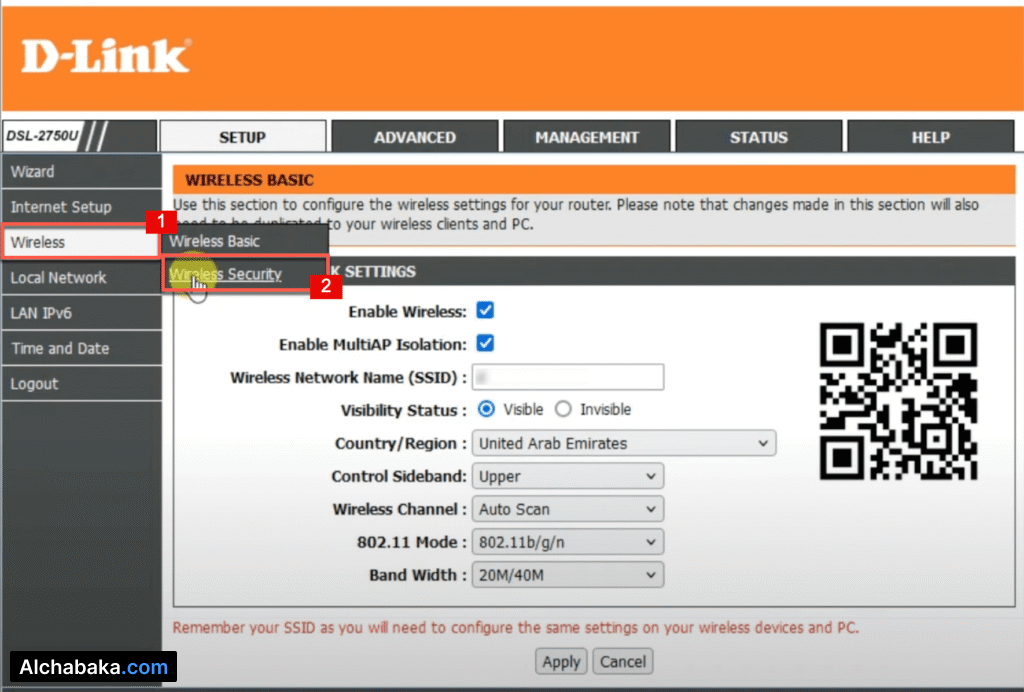
Task: Click the D-Link logo
Action: pos(106,56)
